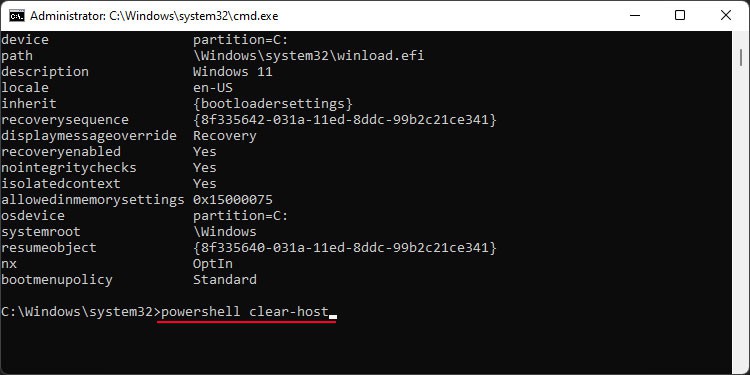Close the Administrator cmd.exe window
750x375 pixels.
[726, 15]
